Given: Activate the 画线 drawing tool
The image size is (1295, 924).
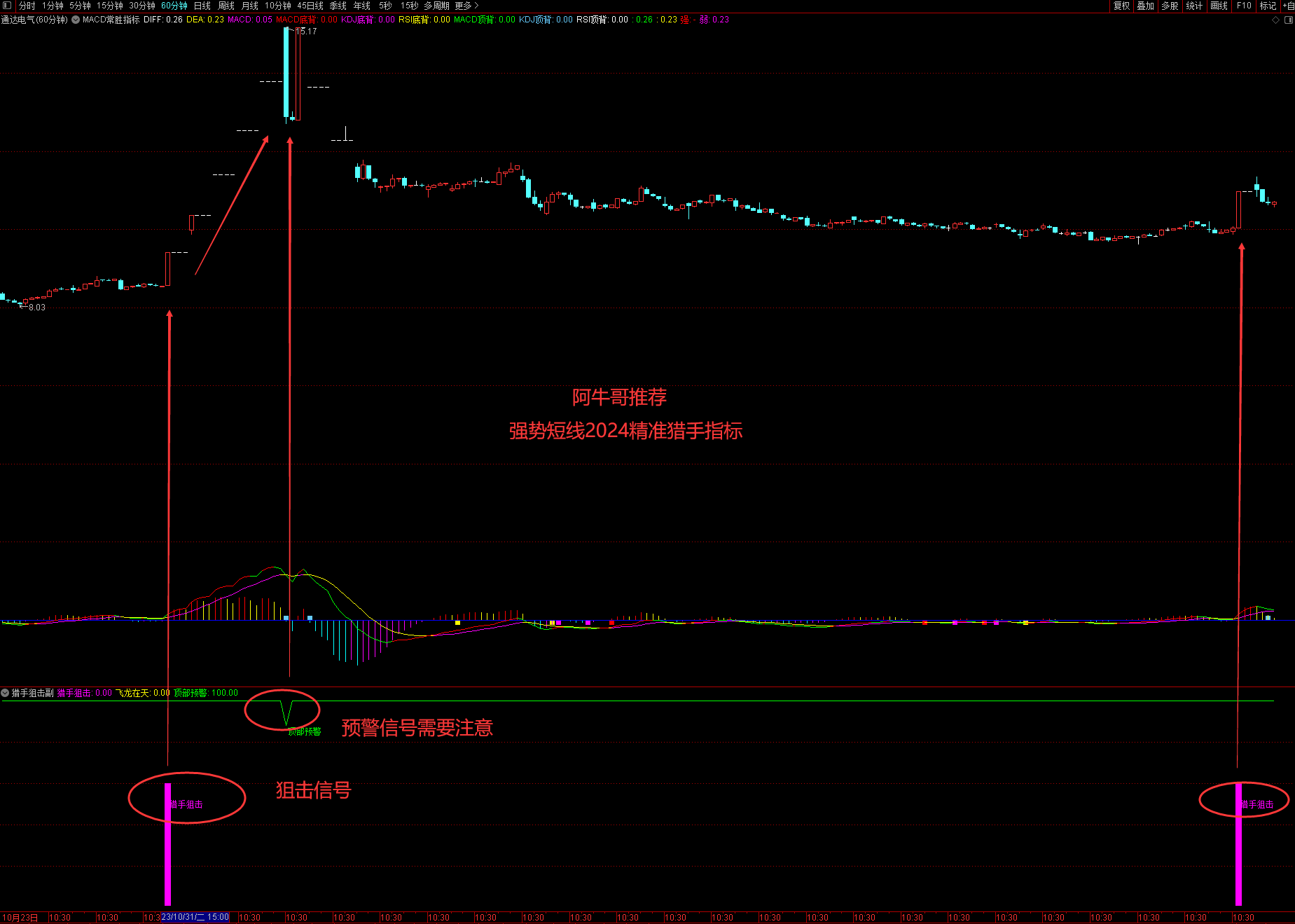Looking at the screenshot, I should 1219,6.
